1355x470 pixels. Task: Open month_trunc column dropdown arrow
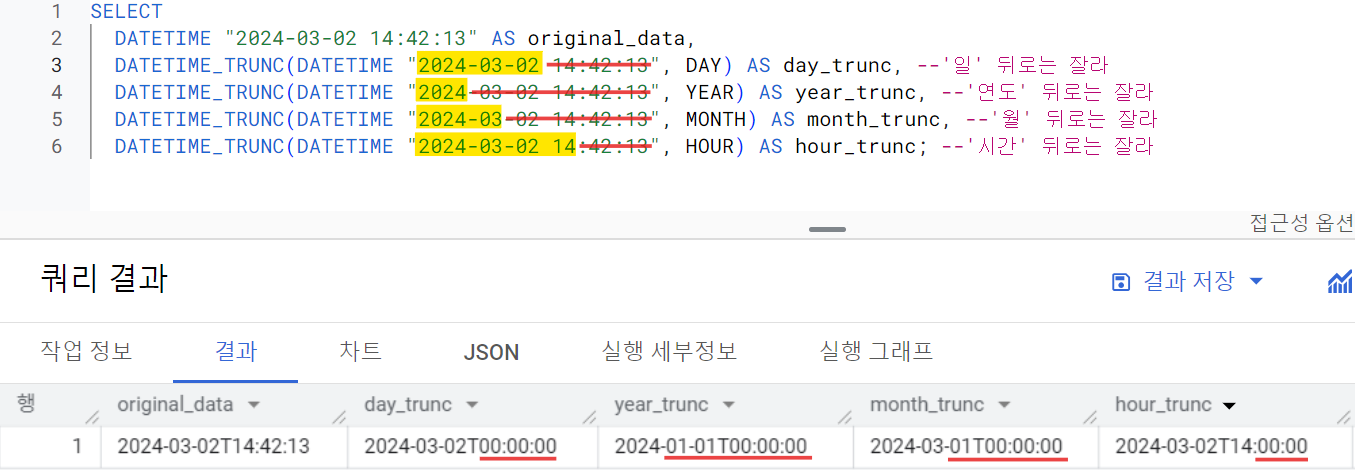point(1004,405)
